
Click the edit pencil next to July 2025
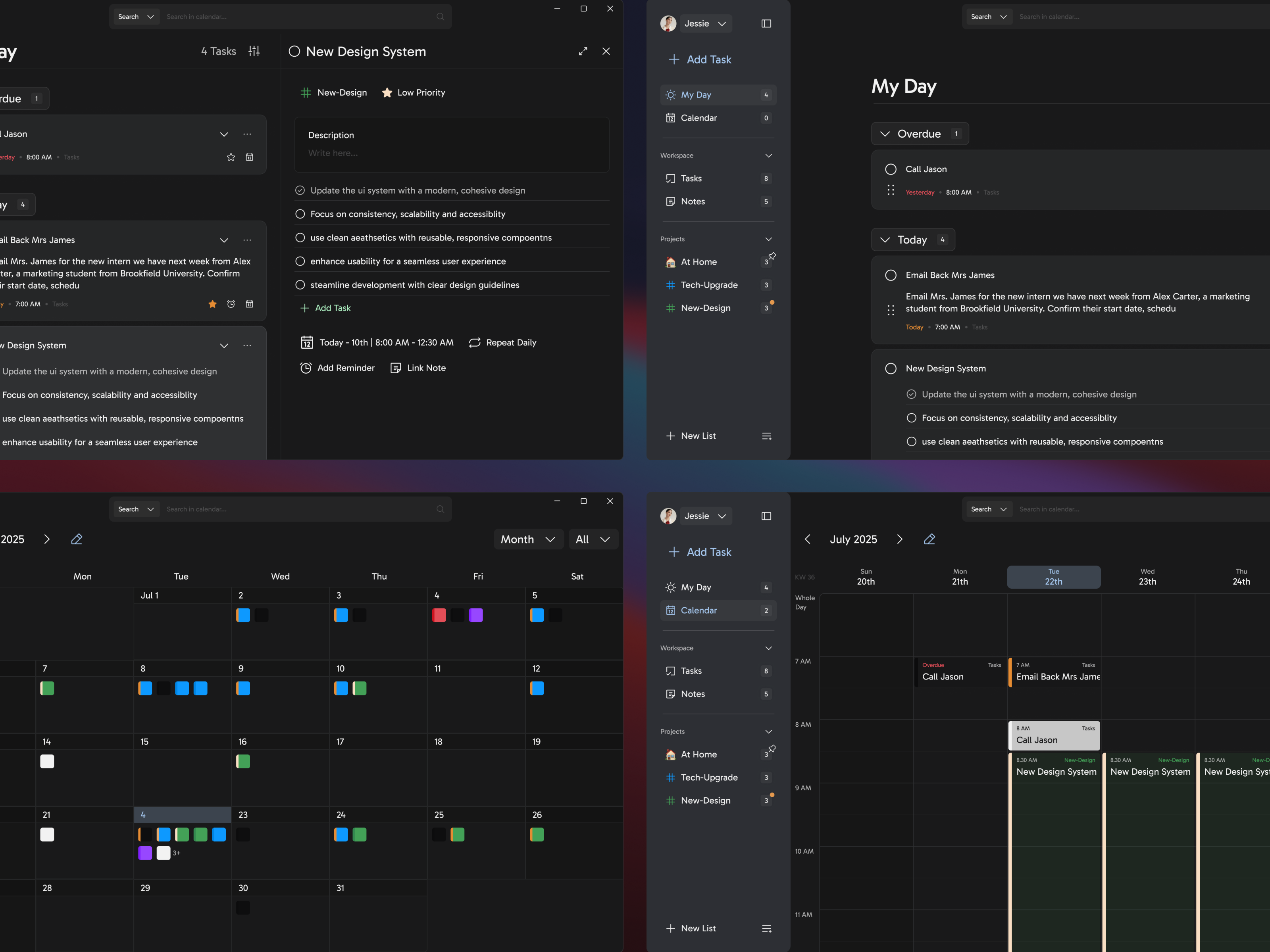(x=929, y=539)
